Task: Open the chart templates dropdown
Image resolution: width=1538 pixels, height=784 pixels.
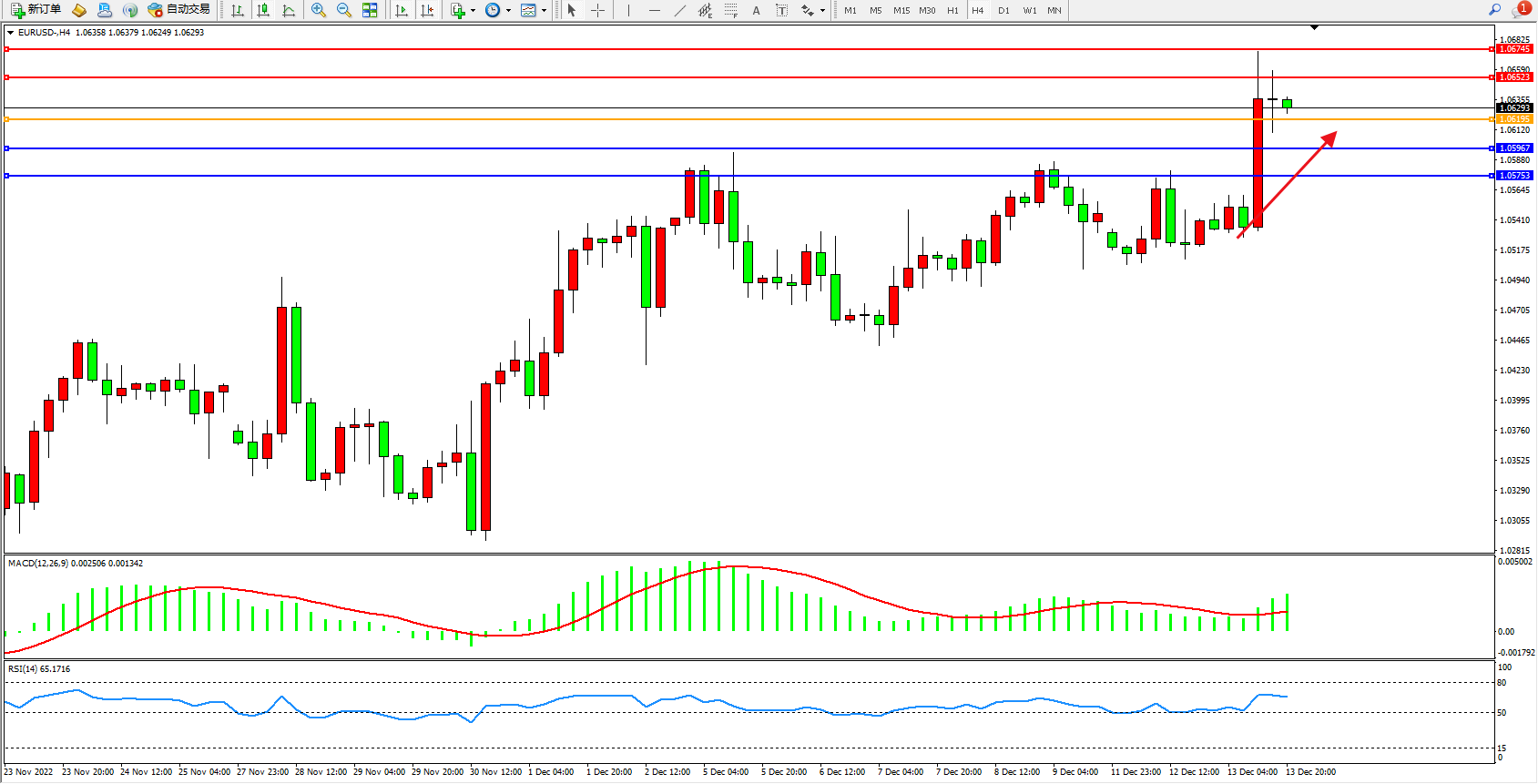Action: 544,11
